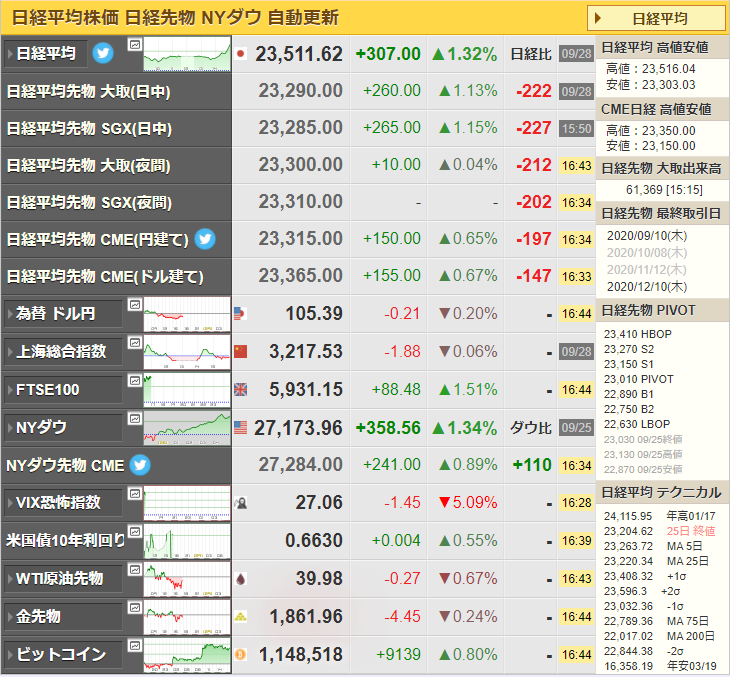Click the UK flag icon in FTSE100 row
This screenshot has height=677, width=730.
(240, 389)
